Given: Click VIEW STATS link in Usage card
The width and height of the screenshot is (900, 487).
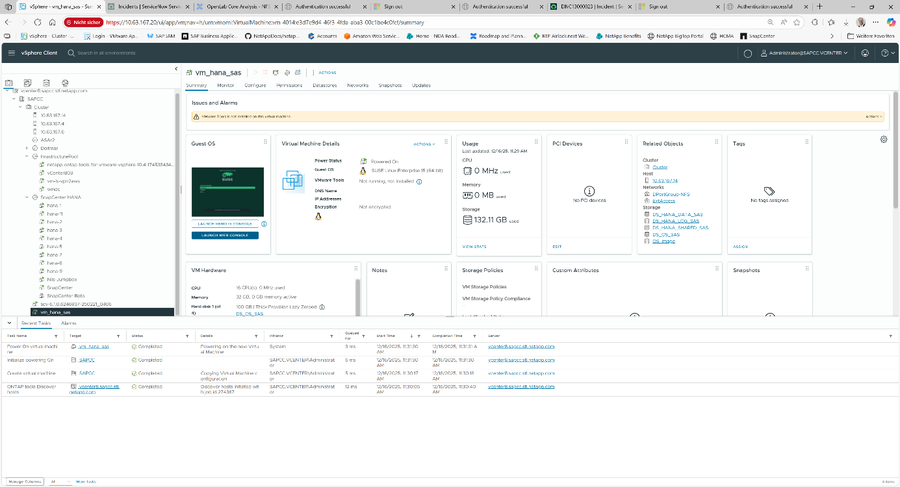Looking at the screenshot, I should click(474, 246).
